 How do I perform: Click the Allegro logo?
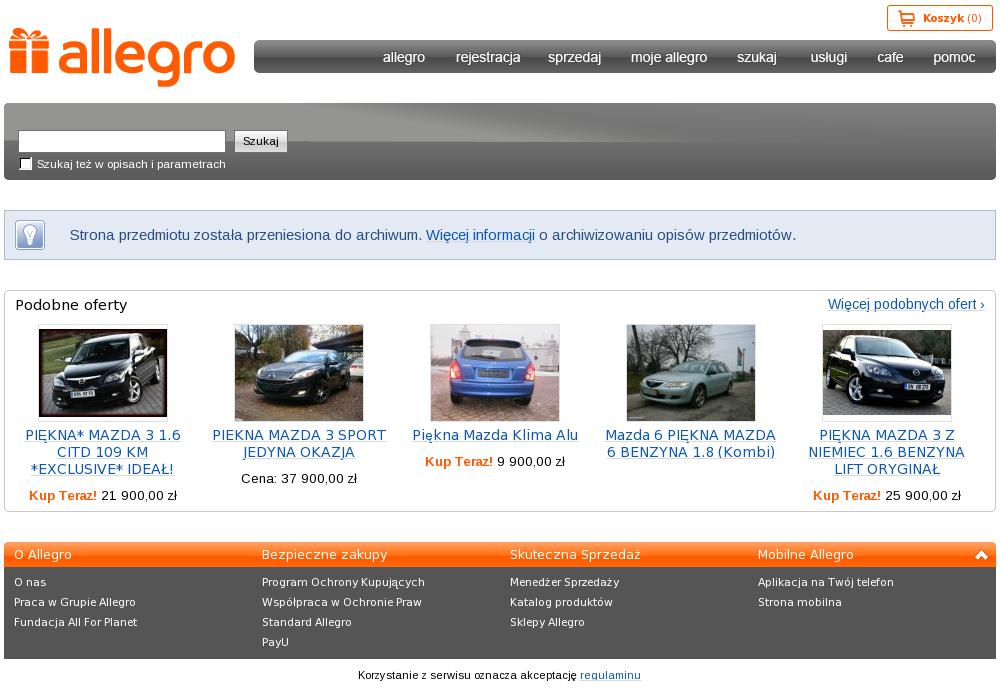[122, 57]
